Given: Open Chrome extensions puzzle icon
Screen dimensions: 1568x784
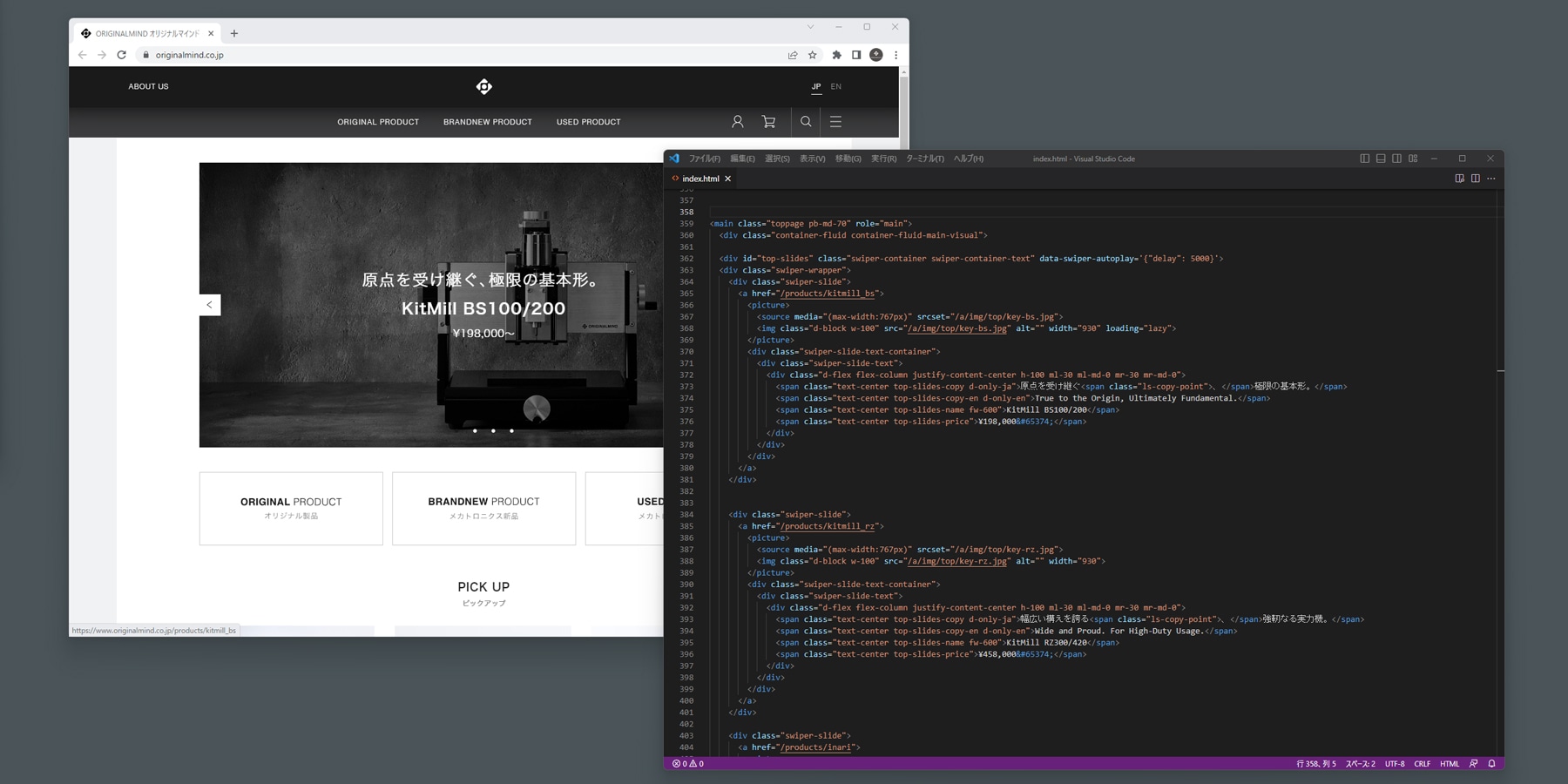Looking at the screenshot, I should pos(836,55).
